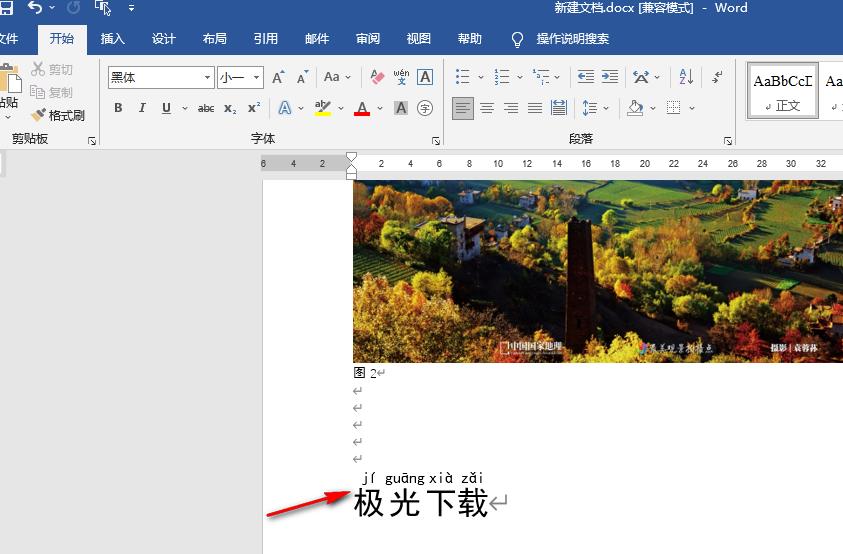
Task: Open paragraph settings dialog launcher
Action: 728,141
